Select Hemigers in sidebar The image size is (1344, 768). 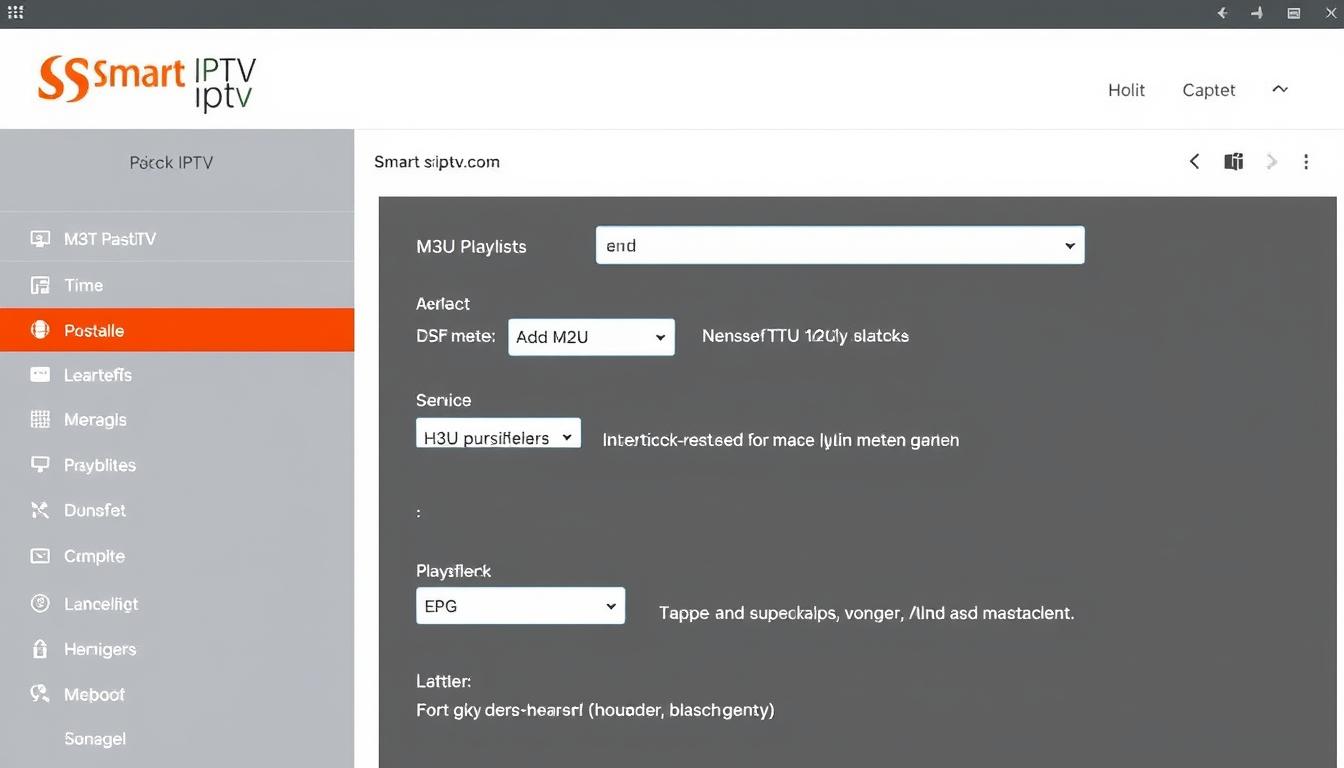pos(177,649)
